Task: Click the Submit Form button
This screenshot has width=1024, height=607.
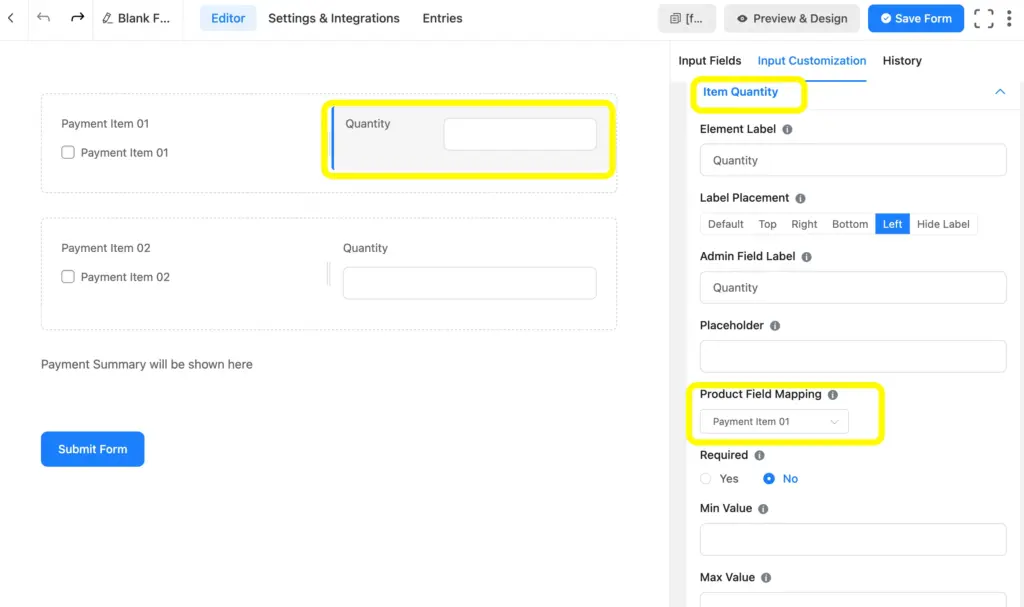Action: [x=92, y=449]
